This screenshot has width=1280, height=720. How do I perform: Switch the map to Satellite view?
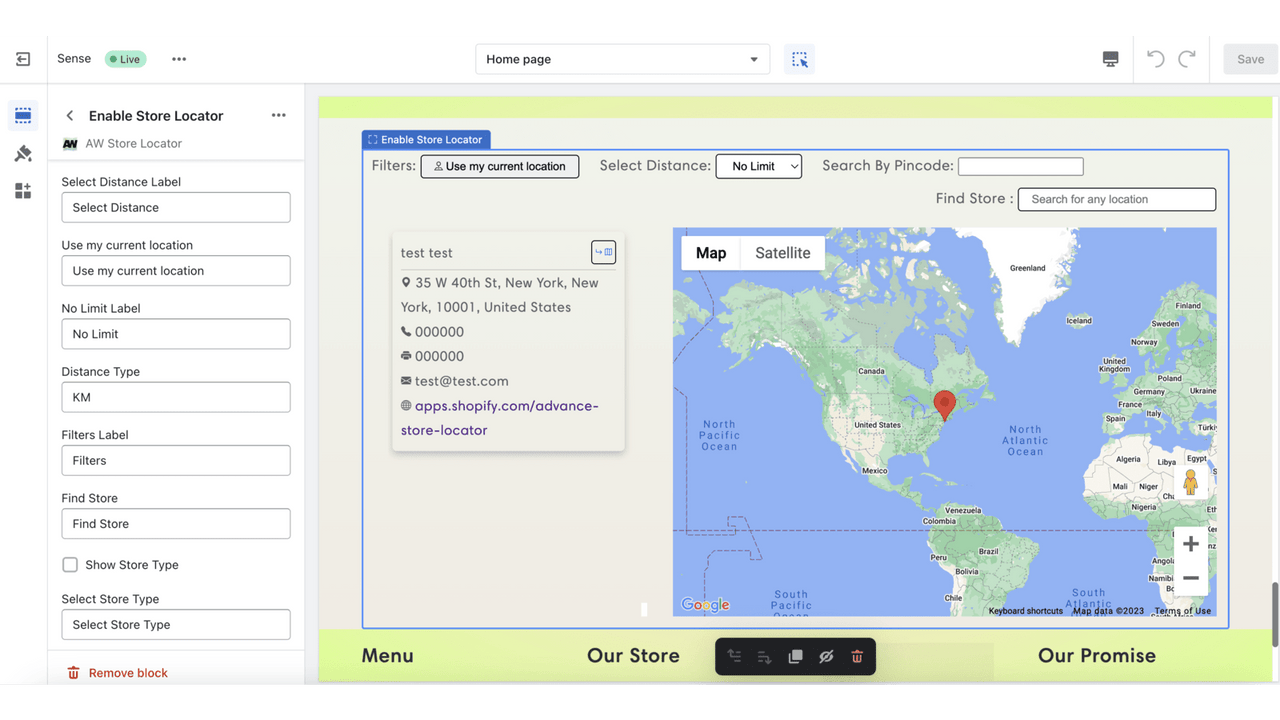[782, 253]
